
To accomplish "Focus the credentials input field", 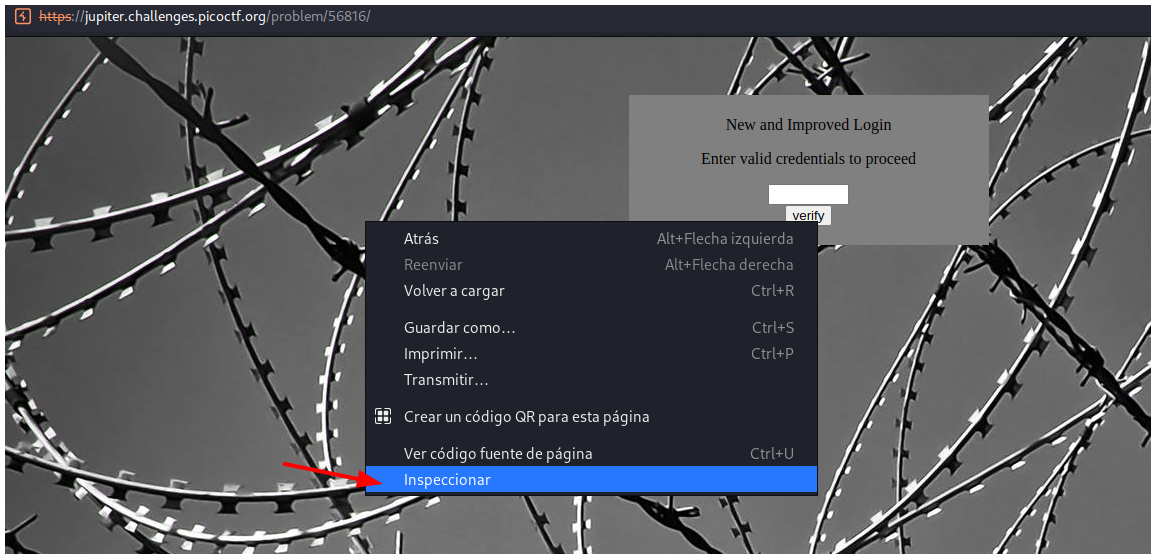I will [x=808, y=194].
